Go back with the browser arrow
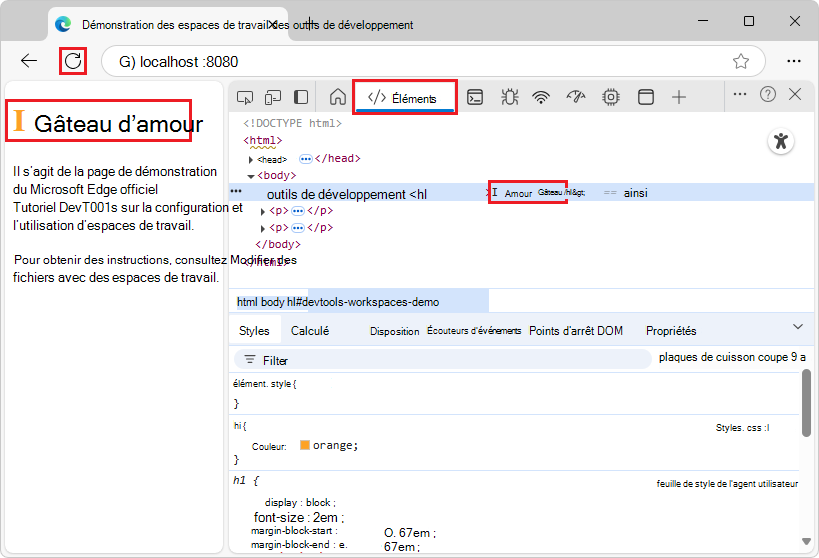 pos(29,61)
